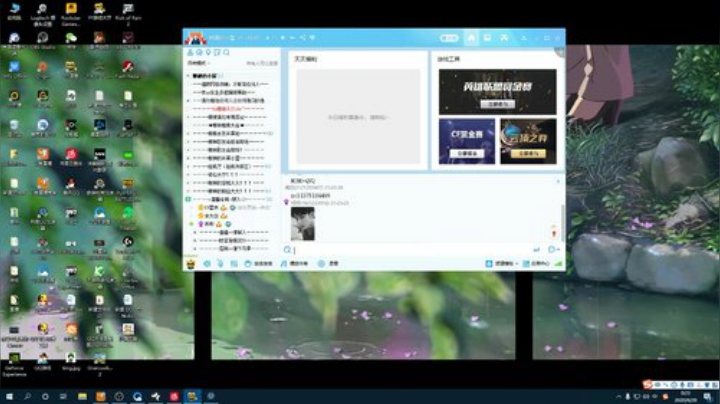Click the search icon above channel list
Image resolution: width=720 pixels, height=404 pixels.
226,52
